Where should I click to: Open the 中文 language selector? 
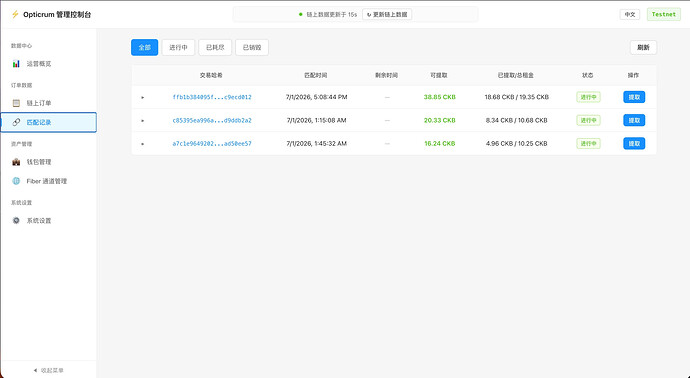click(x=630, y=15)
